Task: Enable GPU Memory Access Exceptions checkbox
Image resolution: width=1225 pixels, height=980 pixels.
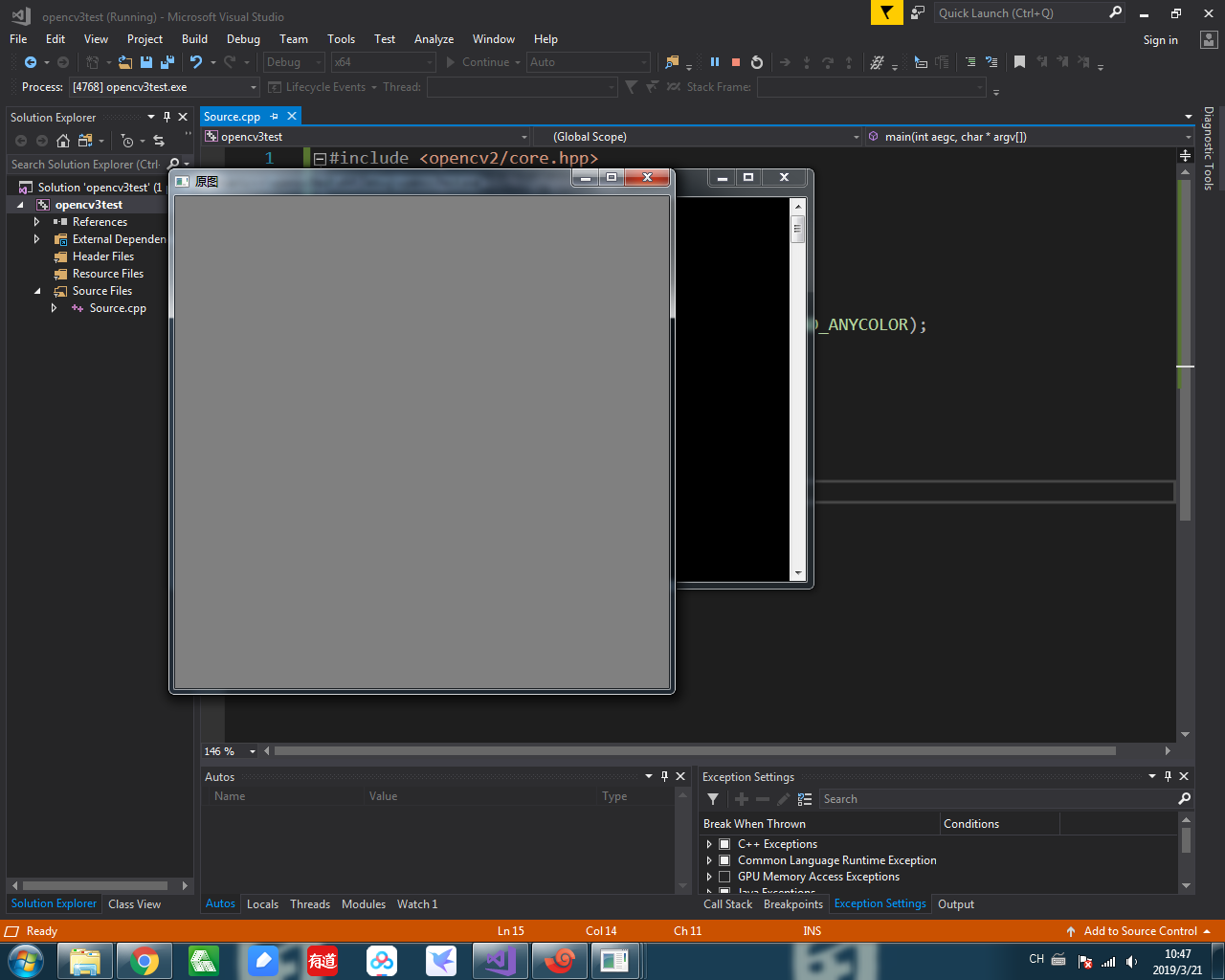Action: pos(724,877)
